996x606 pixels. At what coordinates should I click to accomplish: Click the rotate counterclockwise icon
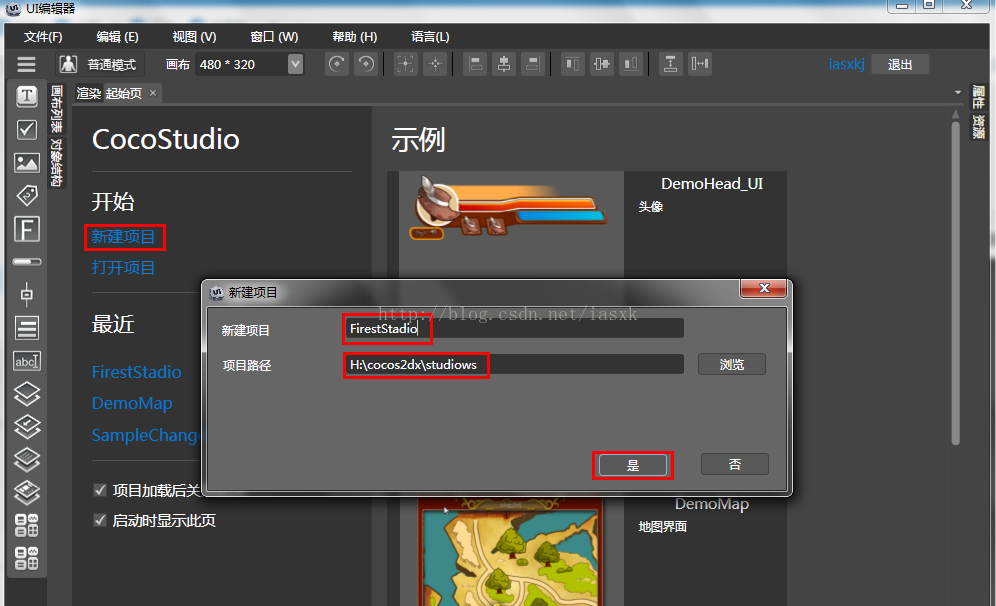(x=366, y=64)
